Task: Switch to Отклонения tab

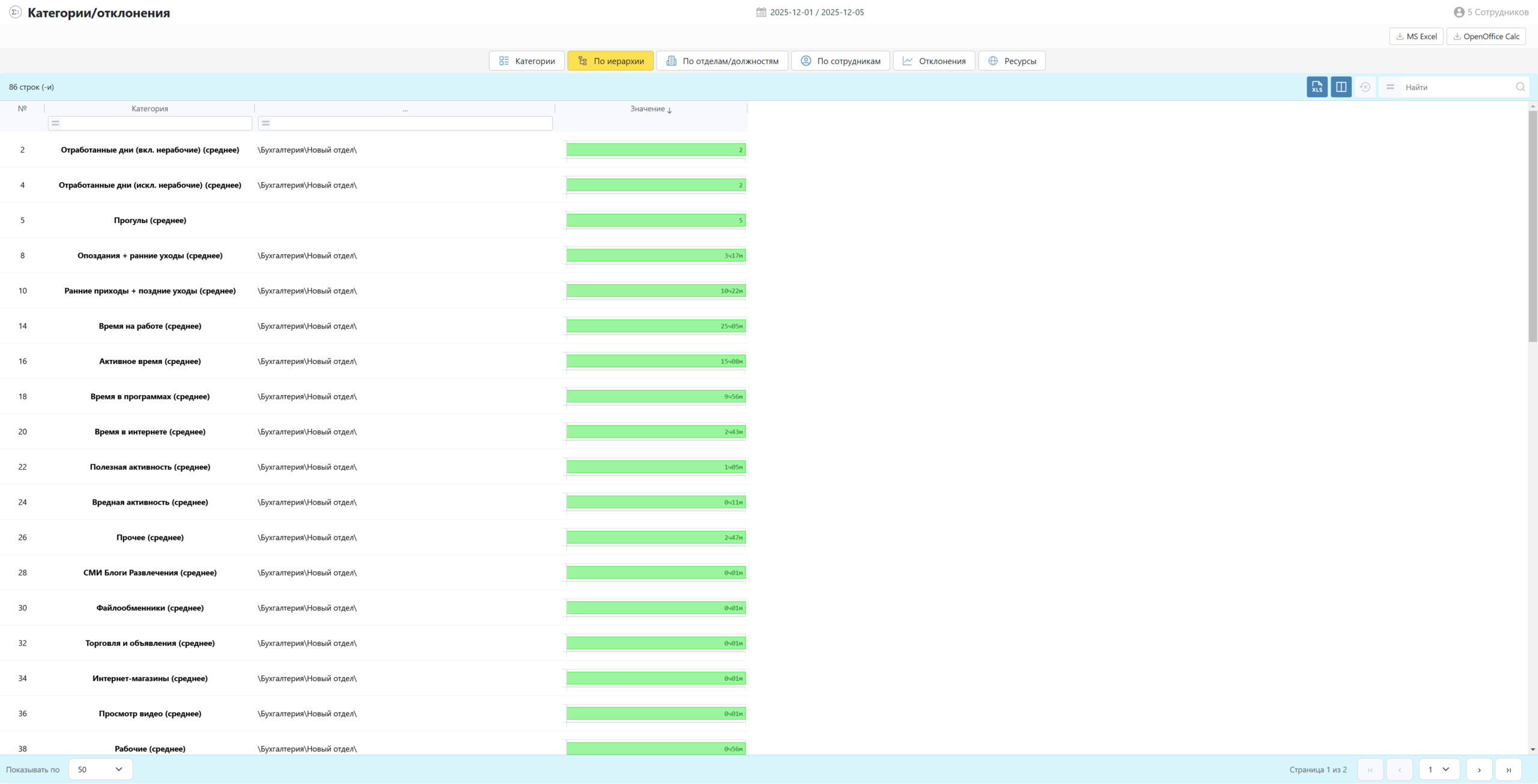Action: coord(934,61)
